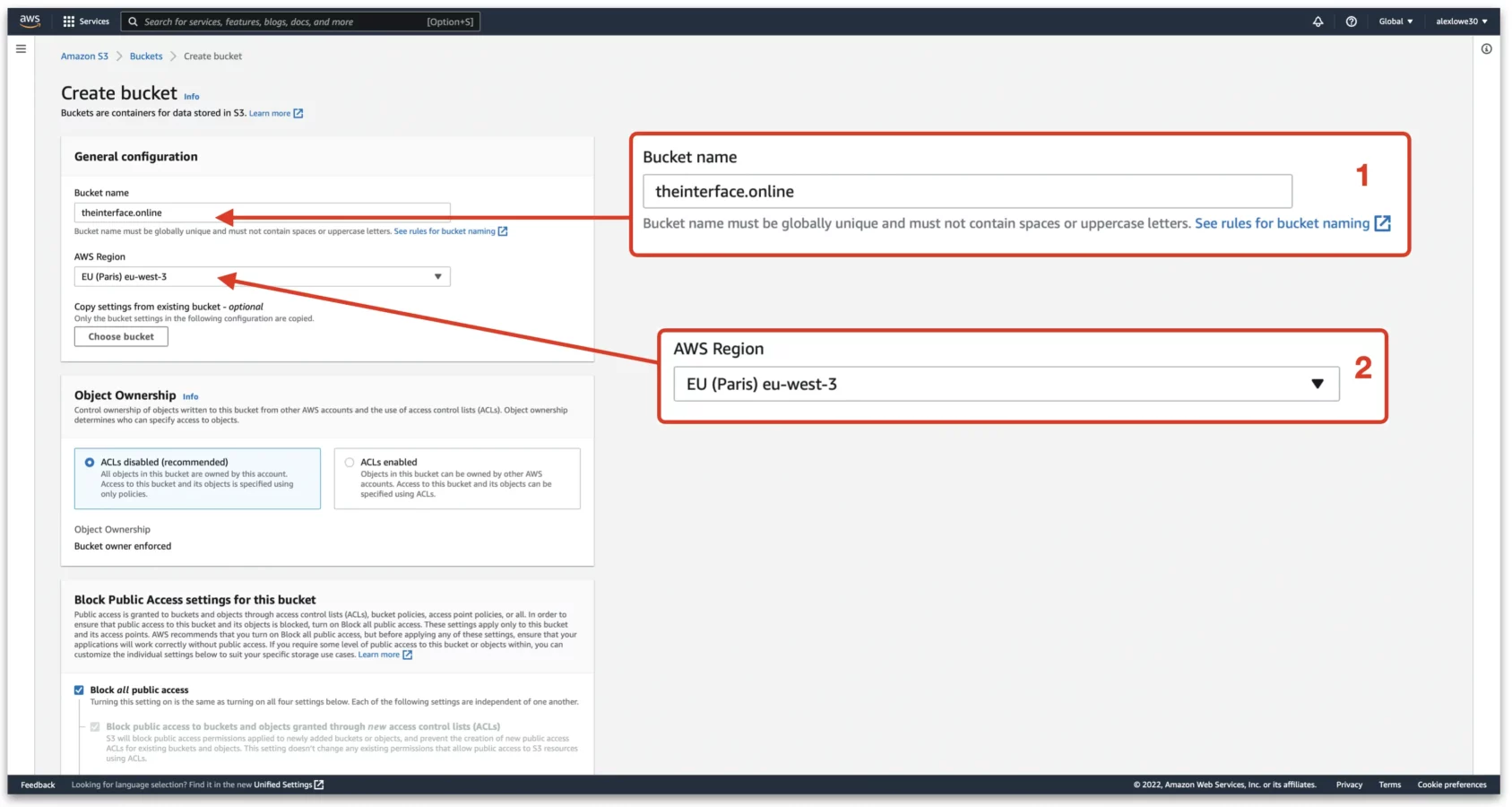Click external link icon beside Unified Settings
Viewport: 1512px width, 807px height.
[x=319, y=785]
